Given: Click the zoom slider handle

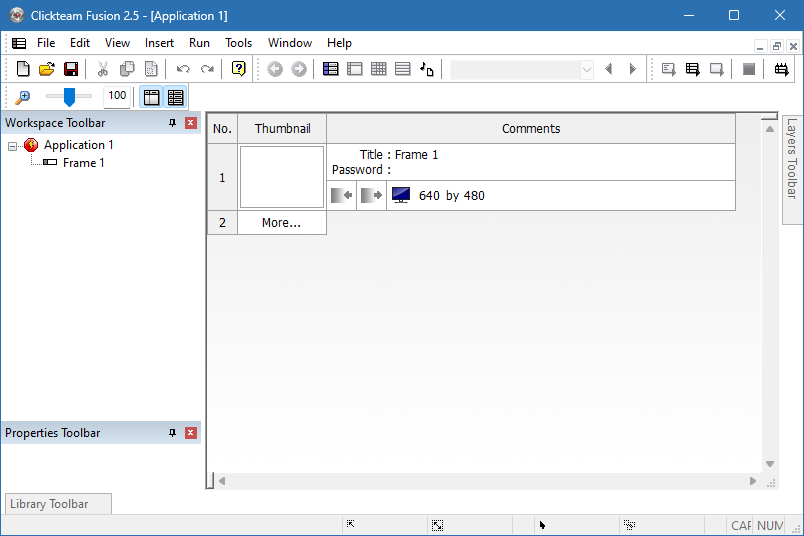Looking at the screenshot, I should [x=69, y=97].
